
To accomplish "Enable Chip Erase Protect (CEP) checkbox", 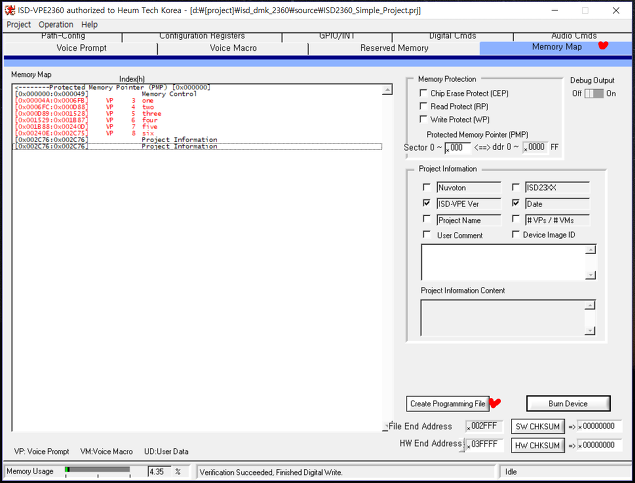I will click(x=424, y=93).
